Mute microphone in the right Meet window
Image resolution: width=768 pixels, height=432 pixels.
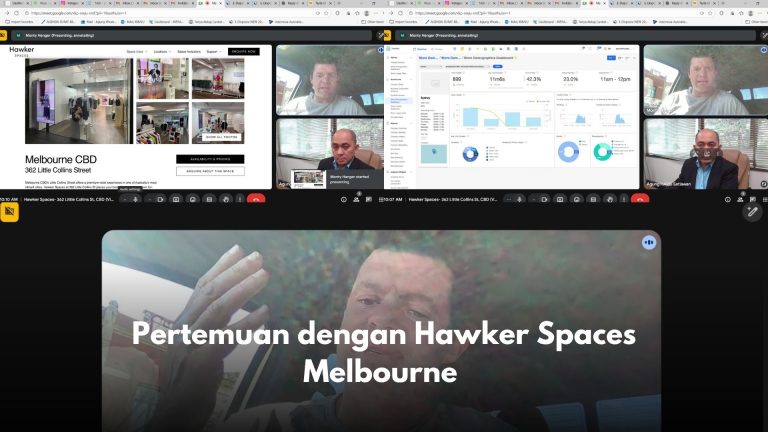(520, 199)
